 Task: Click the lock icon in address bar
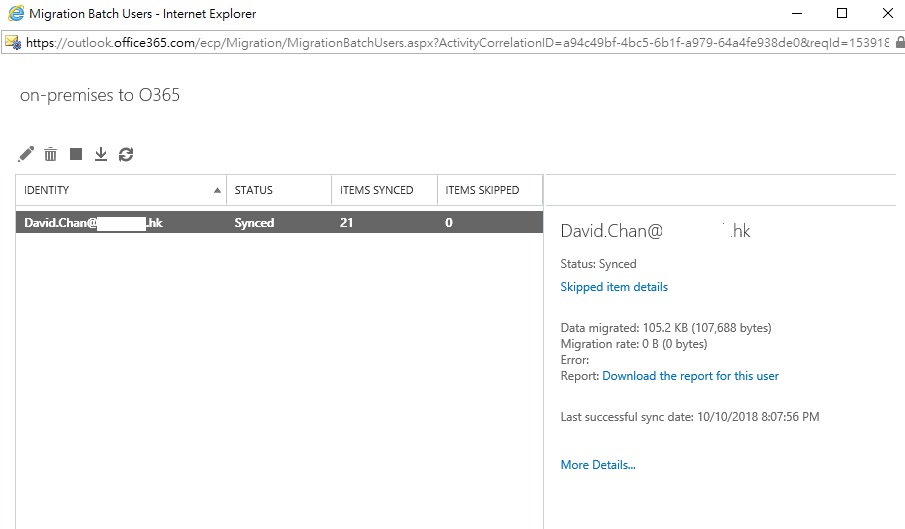(900, 43)
